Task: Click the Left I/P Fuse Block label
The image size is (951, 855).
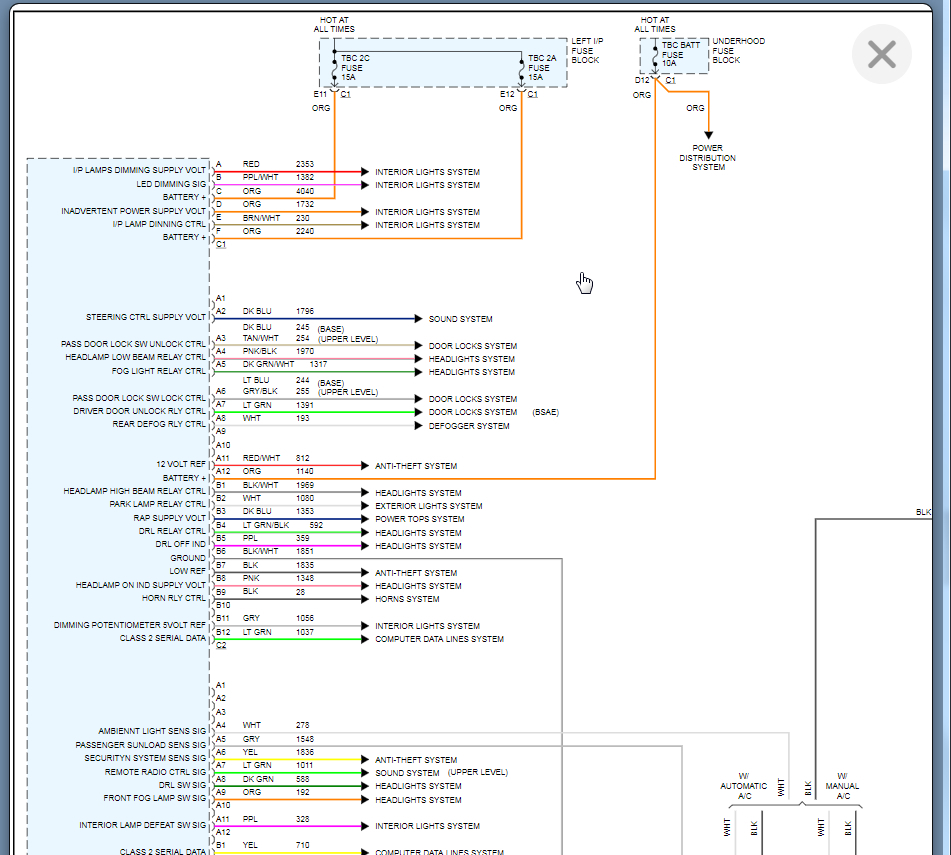Action: pos(585,51)
